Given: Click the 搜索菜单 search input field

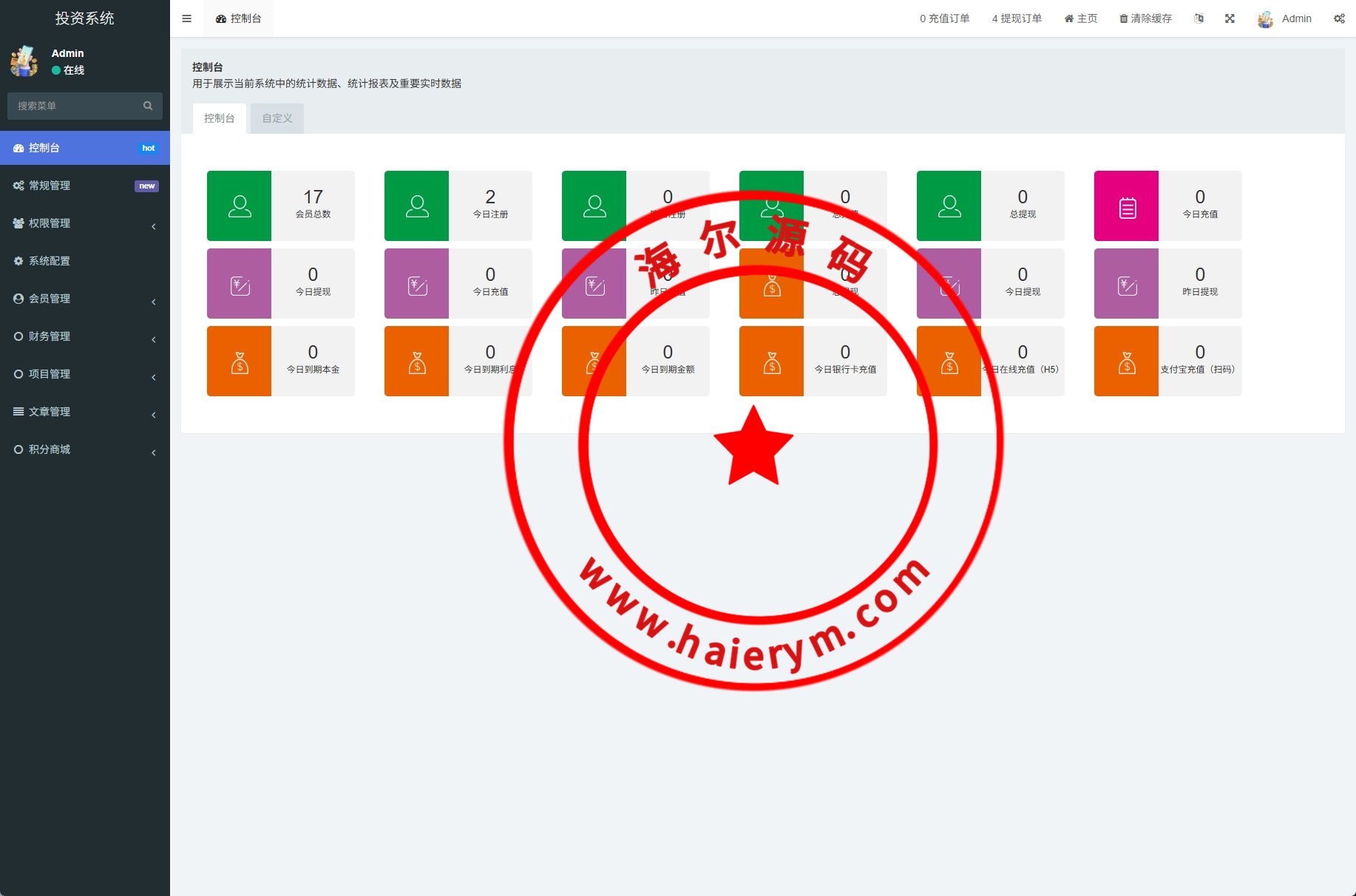Looking at the screenshot, I should [74, 106].
